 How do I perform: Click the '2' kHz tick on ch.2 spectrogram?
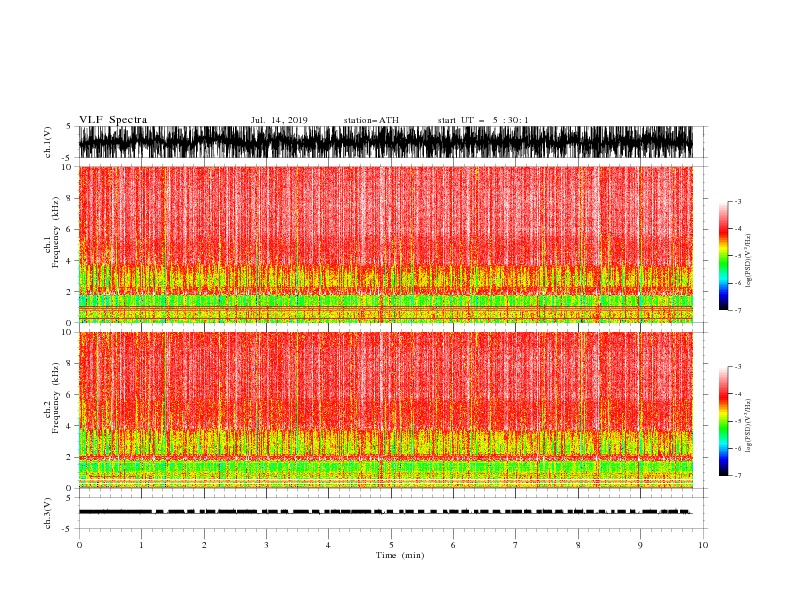[69, 457]
